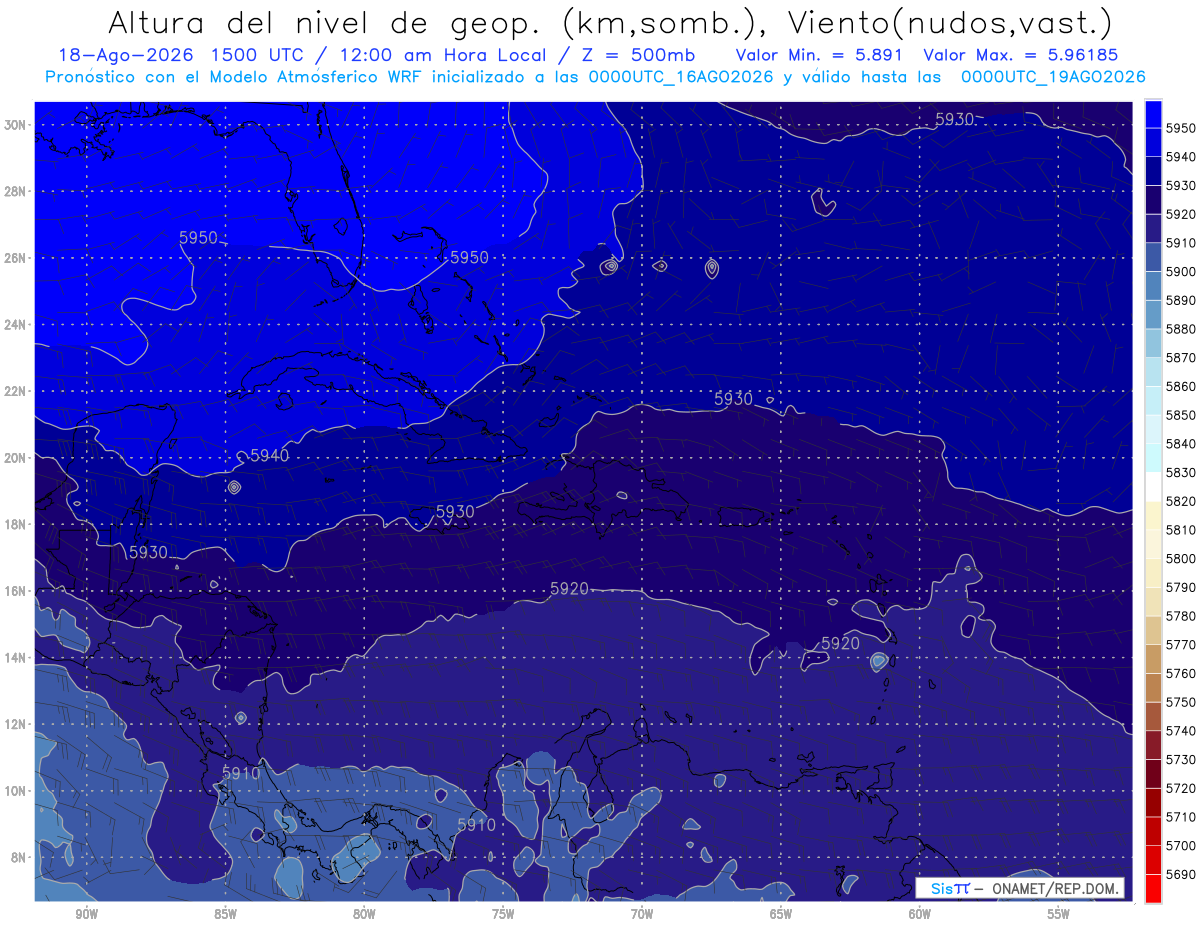1200x927 pixels.
Task: Click the 'Valor Min. = 5.891' text
Action: 820,55
